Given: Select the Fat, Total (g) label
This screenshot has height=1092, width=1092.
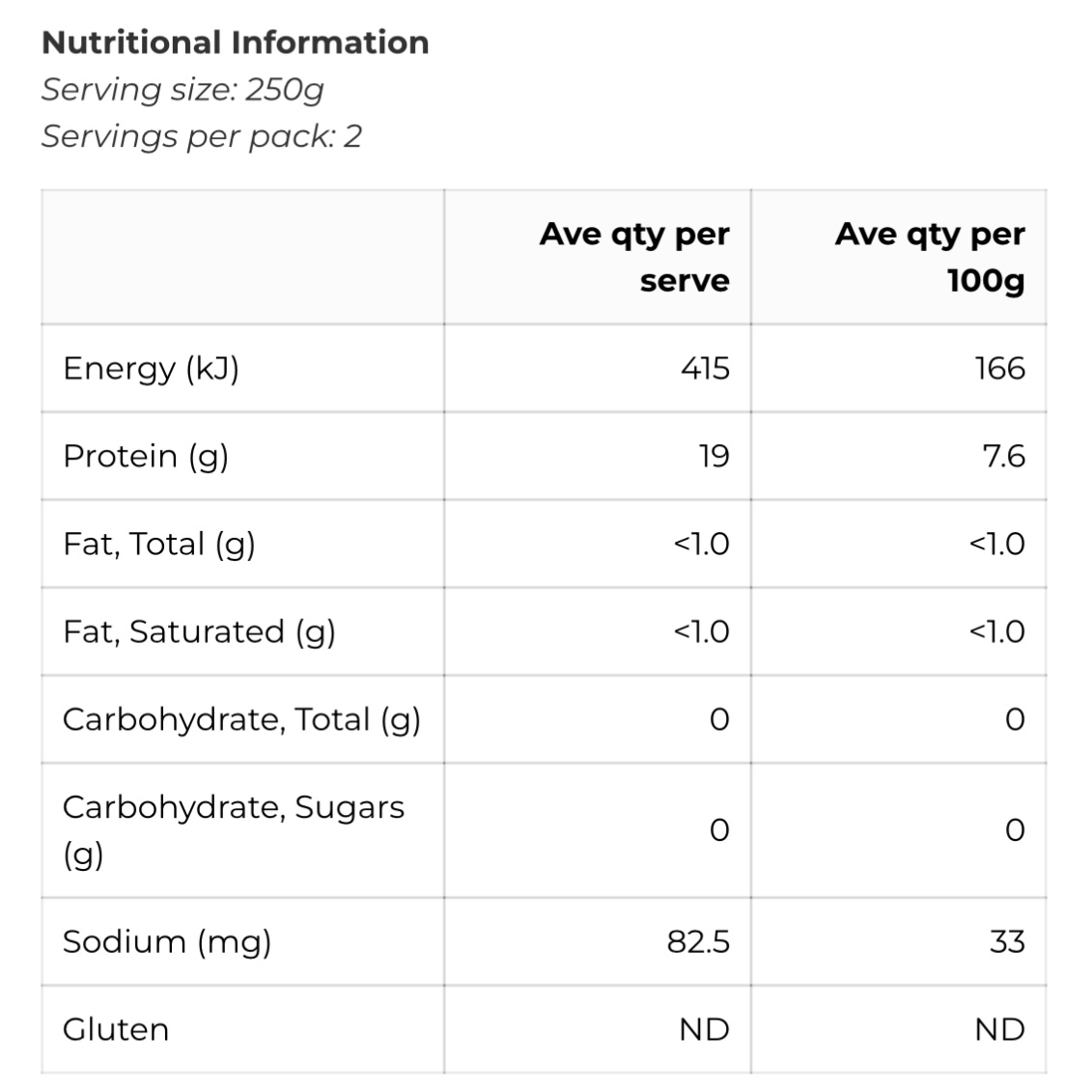Looking at the screenshot, I should coord(159,544).
